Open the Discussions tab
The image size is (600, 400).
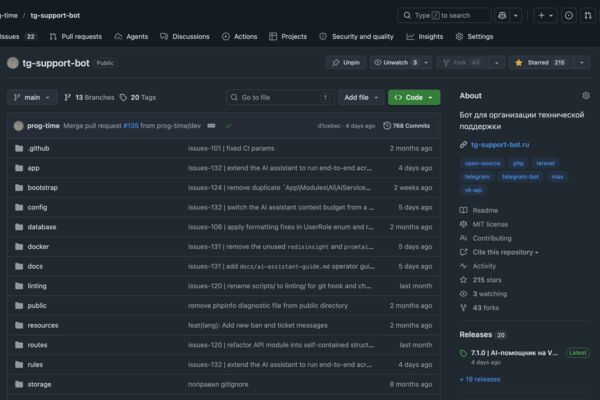pos(185,37)
